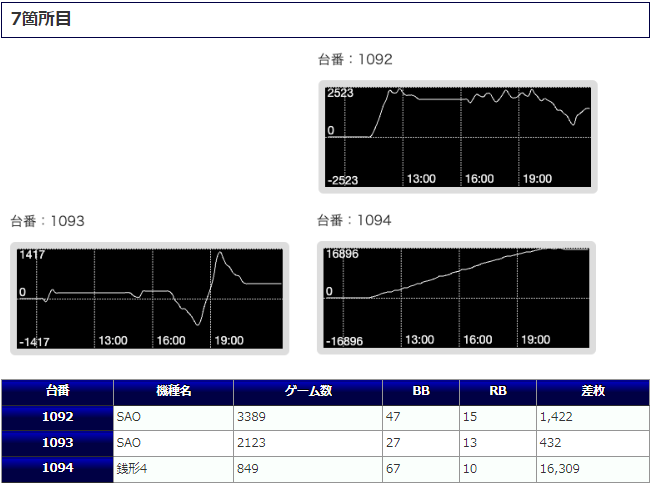This screenshot has height=490, width=652.
Task: Open the slump graph for 台番 1092
Action: tap(458, 137)
